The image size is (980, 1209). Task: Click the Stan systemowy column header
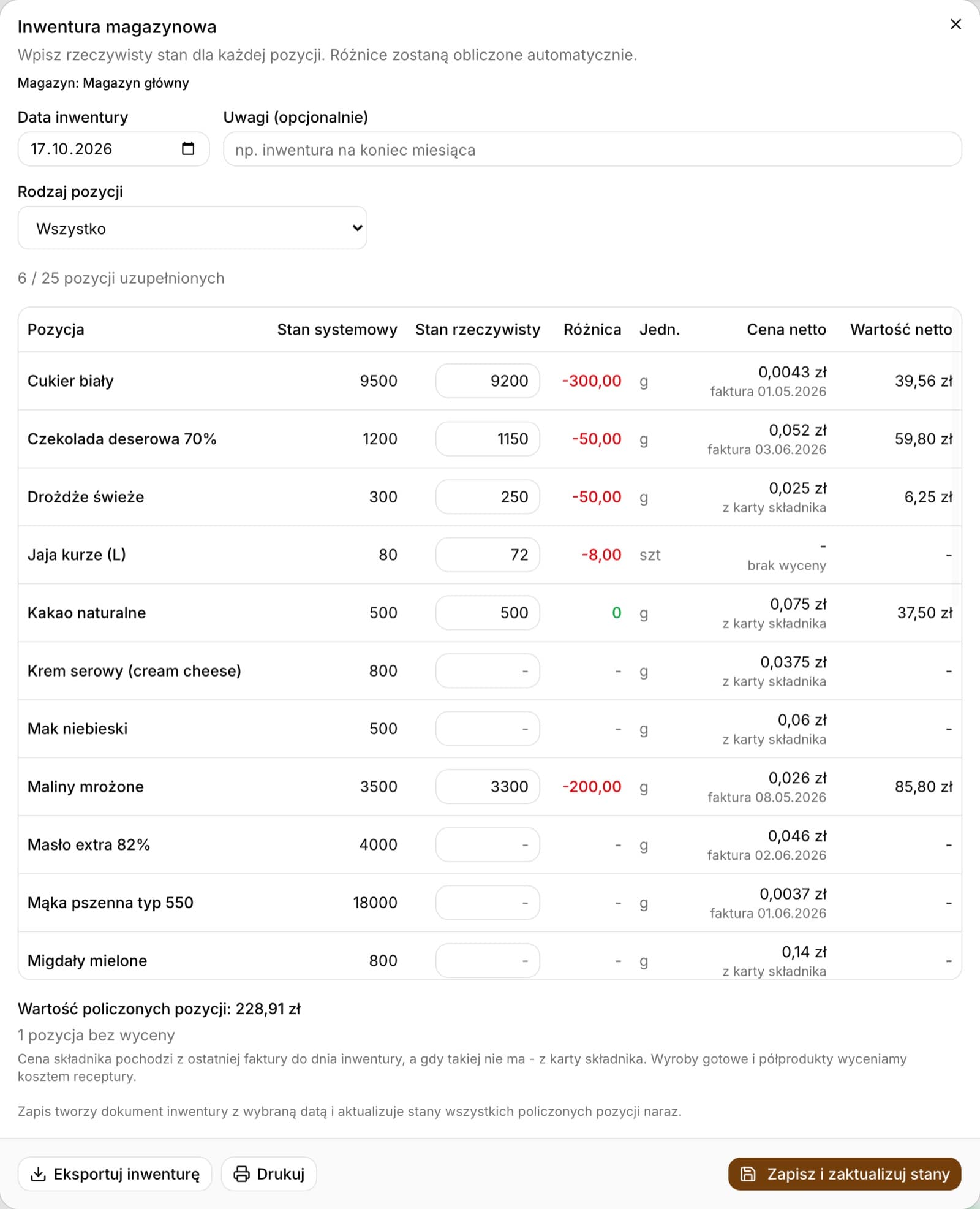click(x=337, y=330)
